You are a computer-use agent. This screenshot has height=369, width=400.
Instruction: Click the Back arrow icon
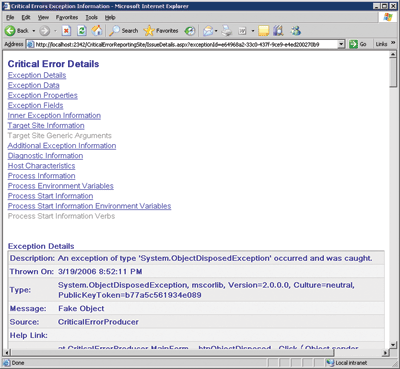10,31
